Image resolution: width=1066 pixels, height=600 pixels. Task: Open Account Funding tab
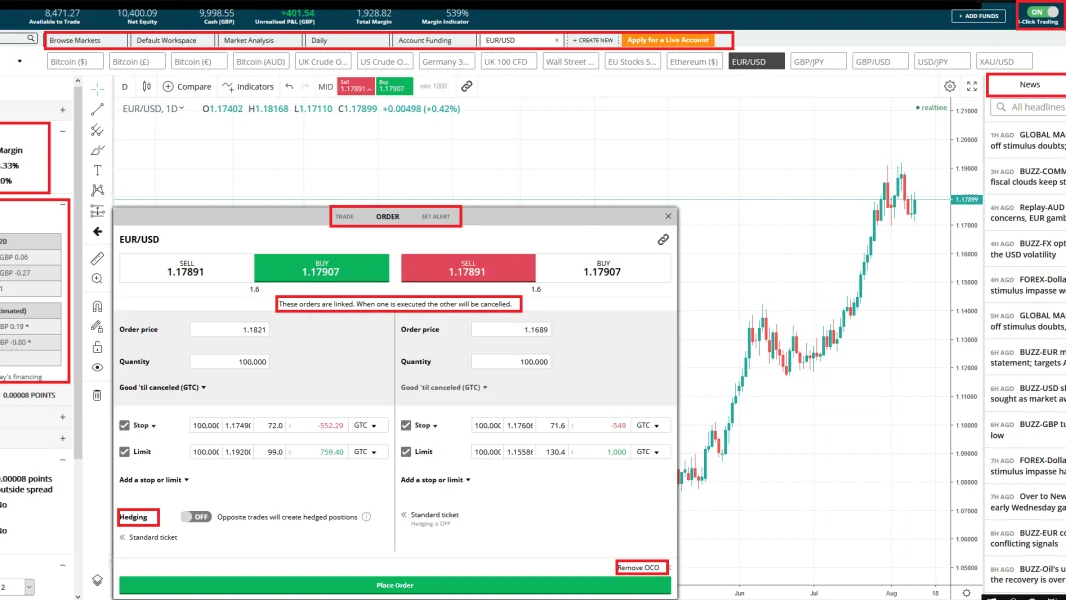[434, 40]
